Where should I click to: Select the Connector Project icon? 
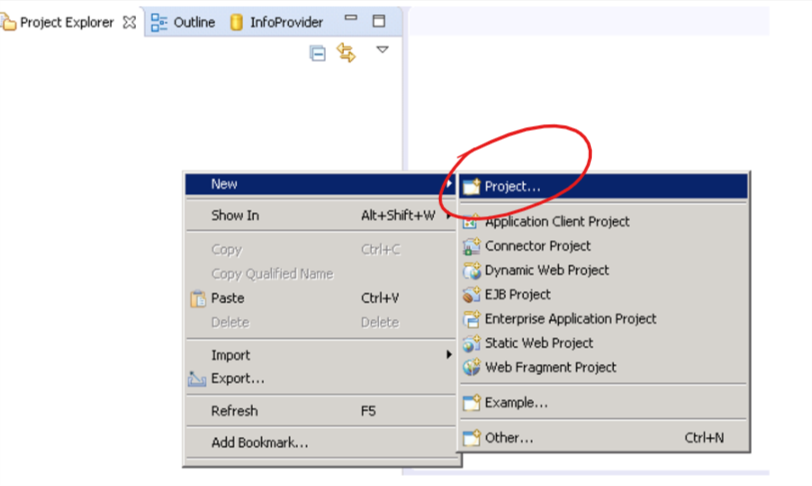pos(471,246)
